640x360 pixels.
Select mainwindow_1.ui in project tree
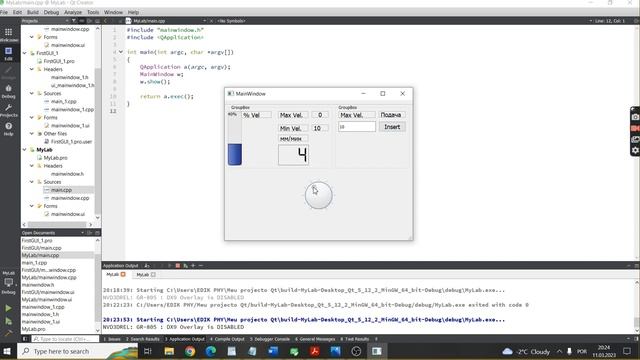click(x=70, y=125)
